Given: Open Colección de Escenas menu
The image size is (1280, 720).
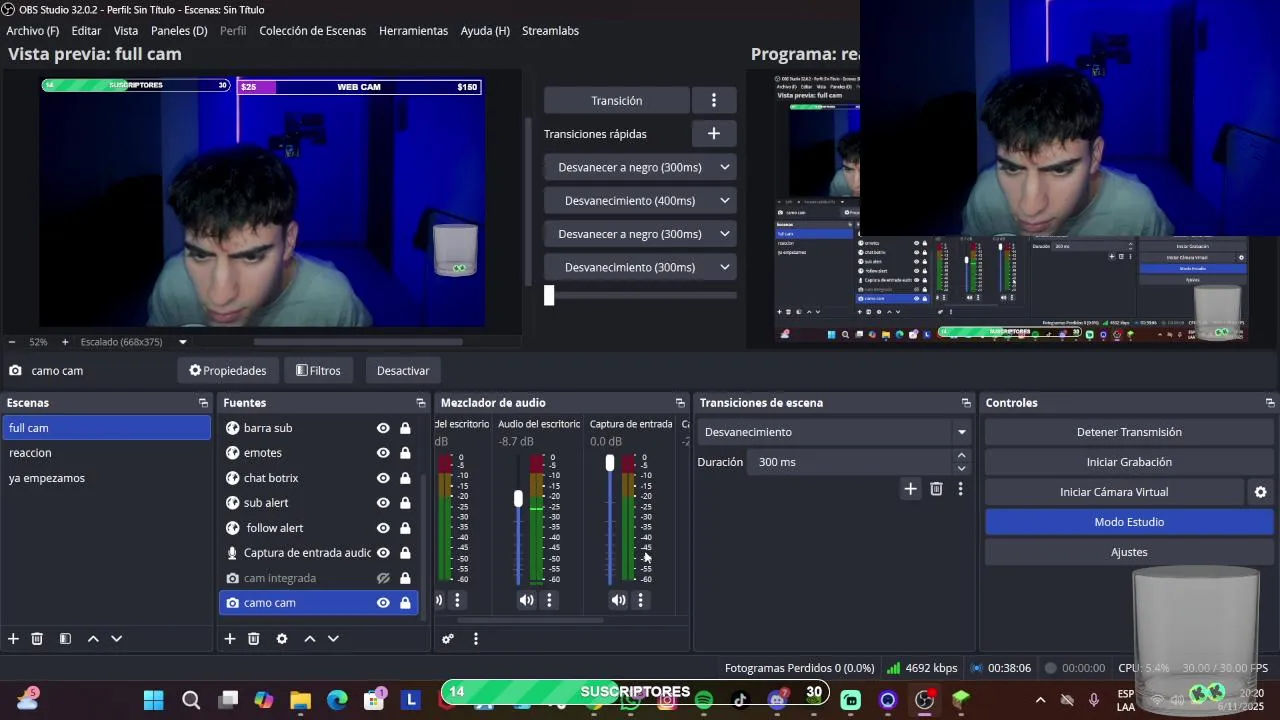Looking at the screenshot, I should click(x=313, y=31).
